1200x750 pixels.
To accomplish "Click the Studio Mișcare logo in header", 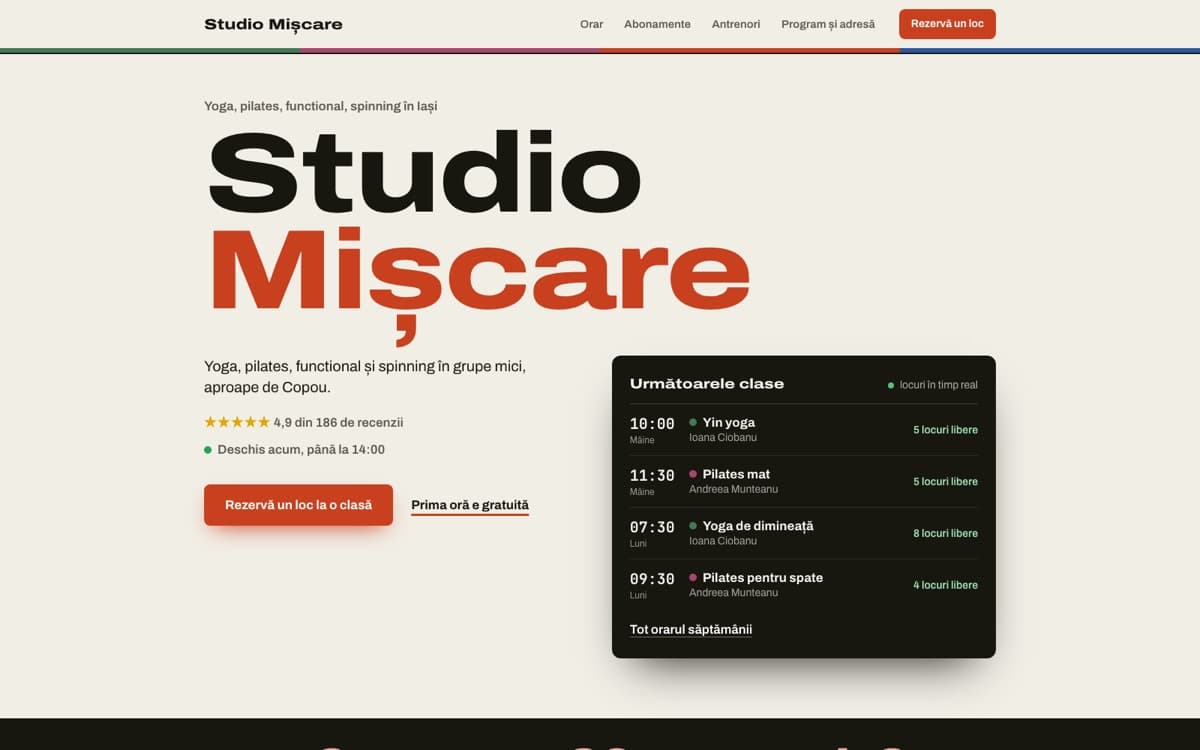I will click(273, 24).
